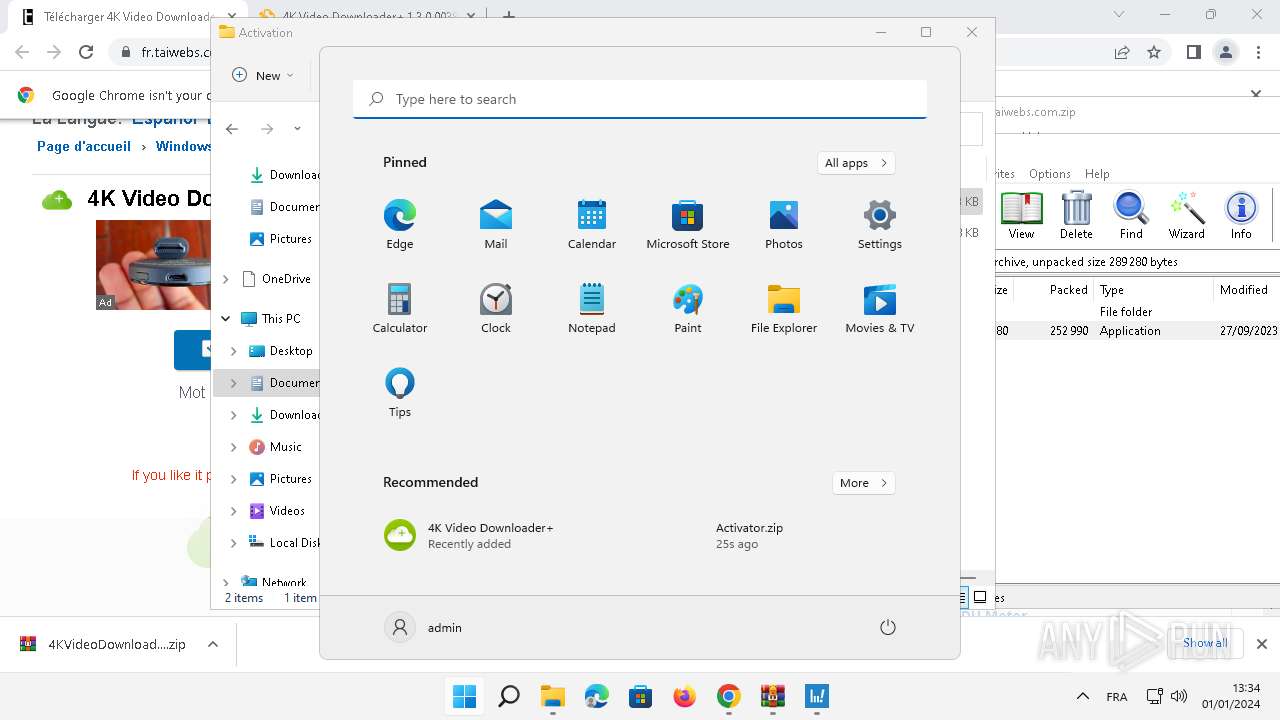
Task: Click the Chrome icon on the taskbar
Action: 728,696
